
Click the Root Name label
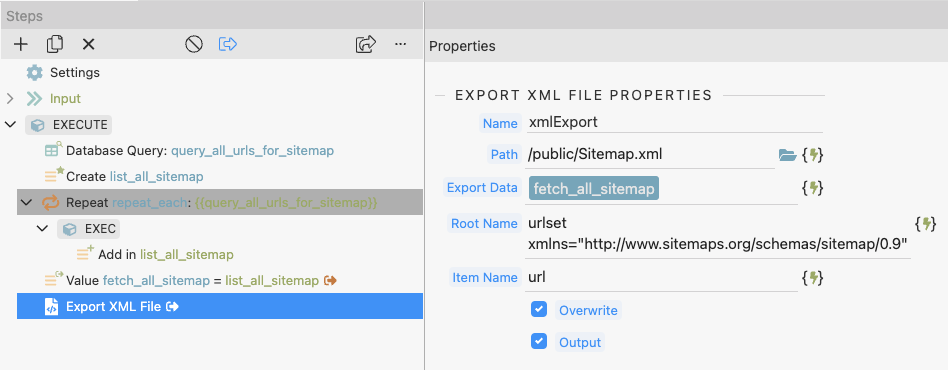coord(484,224)
